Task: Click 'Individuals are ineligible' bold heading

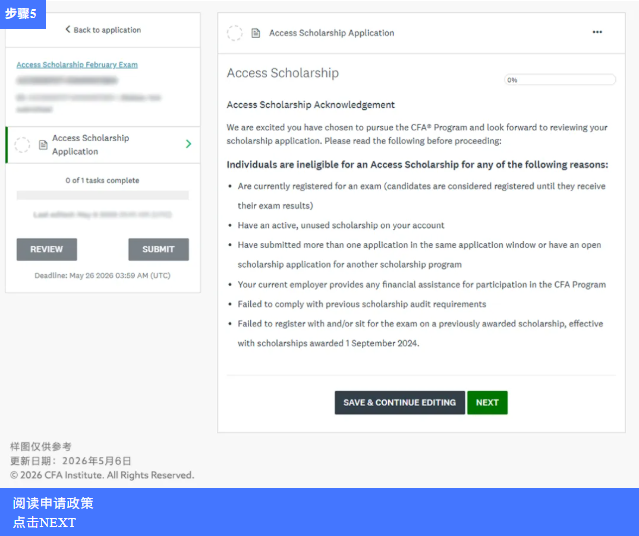Action: 417,165
